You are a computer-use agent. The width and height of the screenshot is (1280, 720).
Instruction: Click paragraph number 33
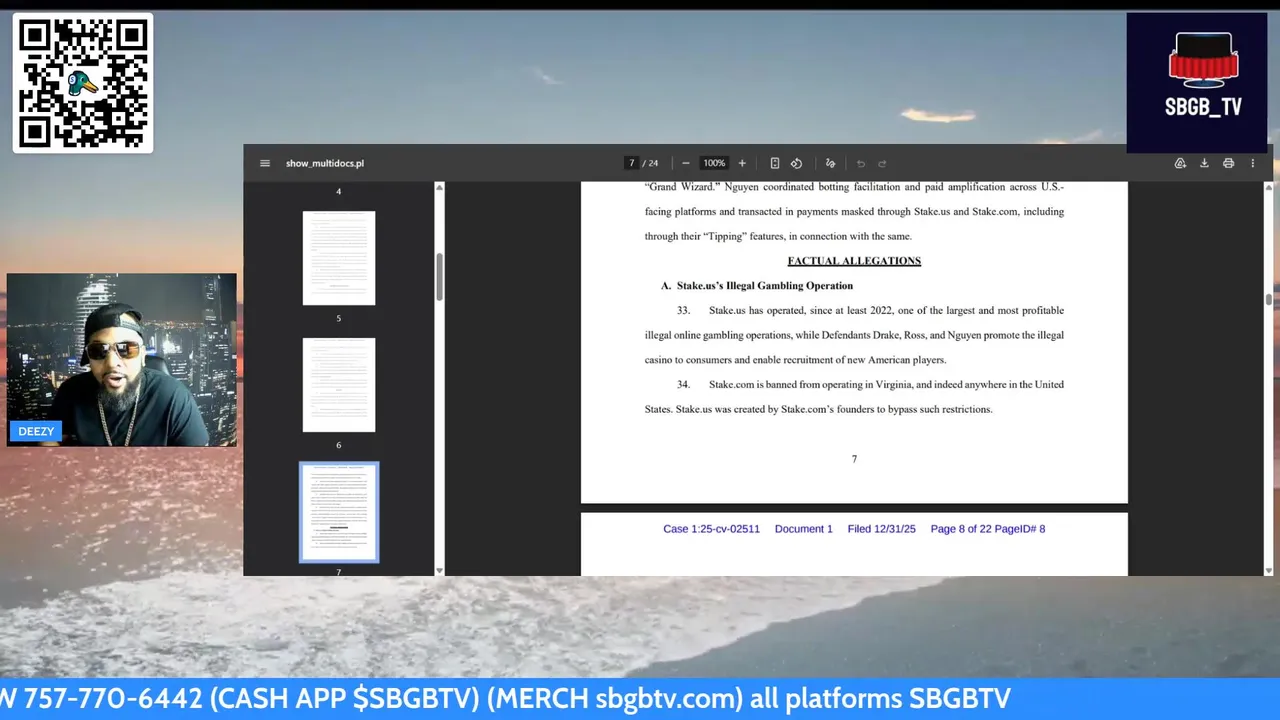[684, 311]
